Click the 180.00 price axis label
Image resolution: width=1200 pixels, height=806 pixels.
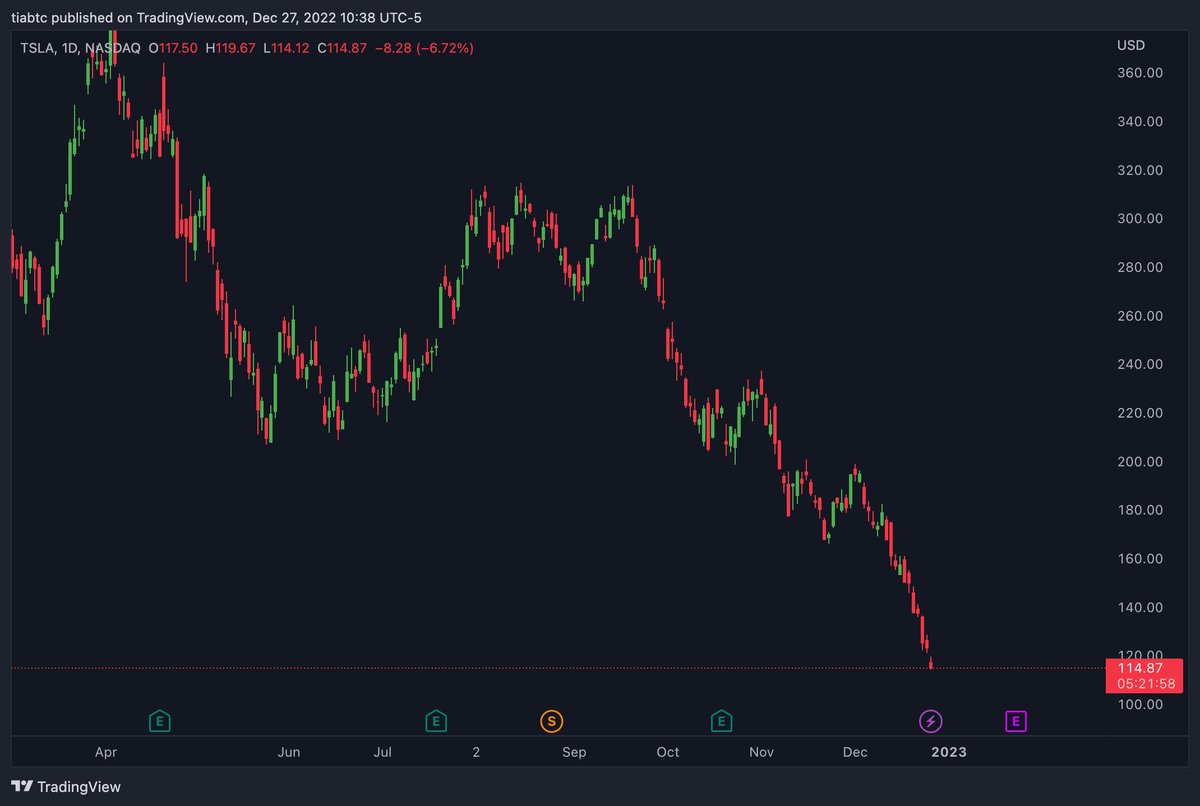coord(1141,510)
